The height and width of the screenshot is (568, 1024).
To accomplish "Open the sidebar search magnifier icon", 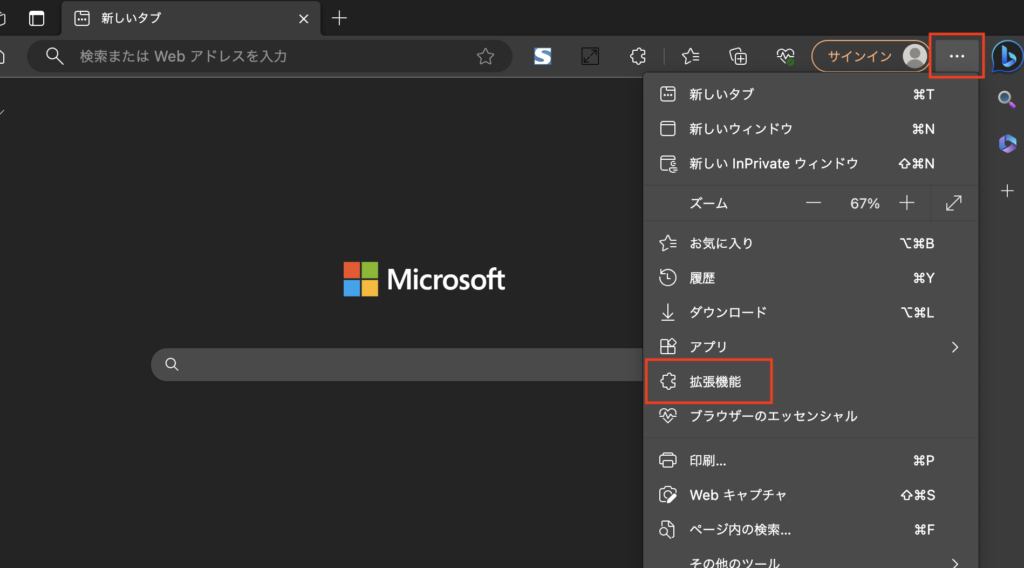I will [x=1006, y=99].
